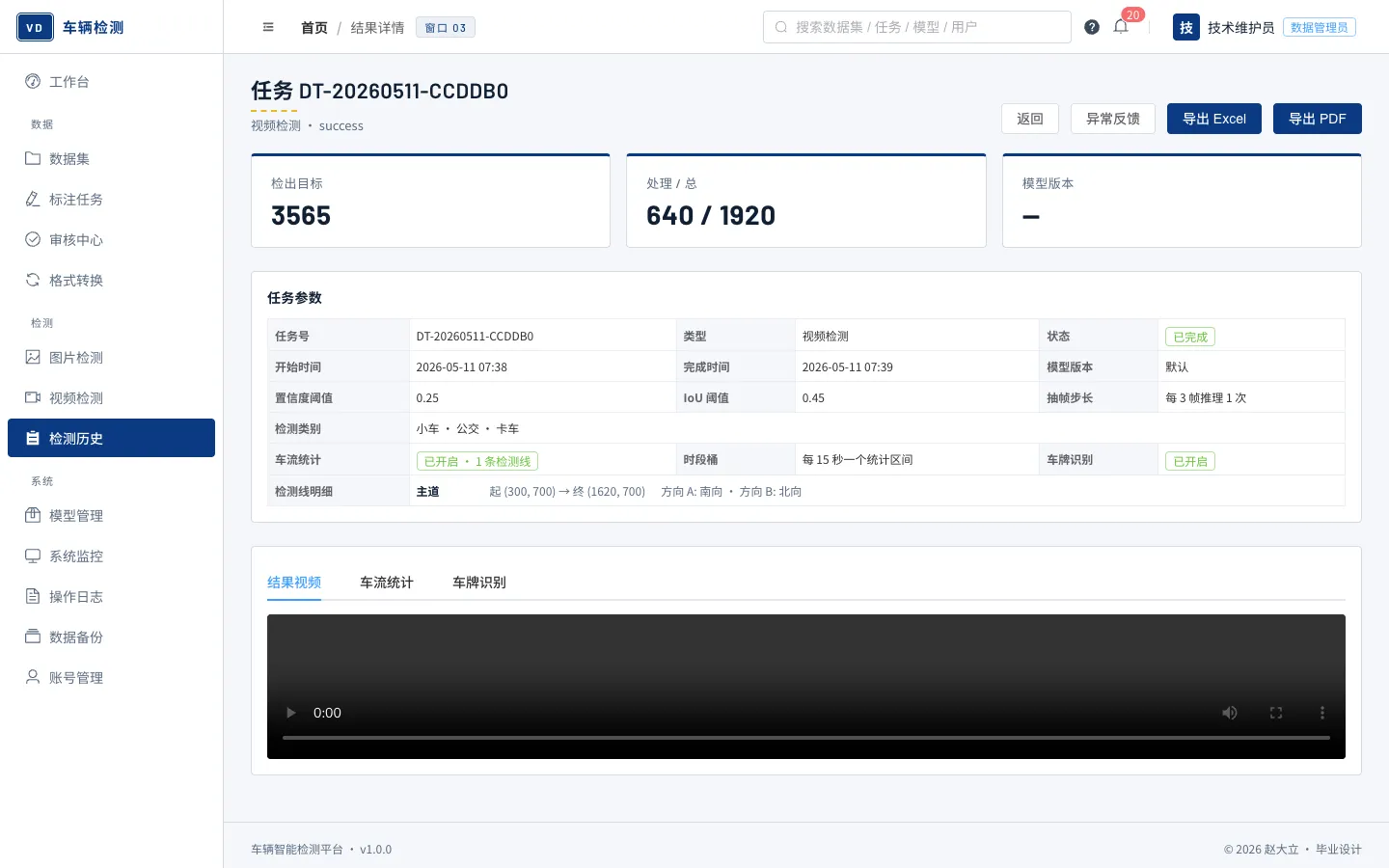This screenshot has width=1389, height=868.
Task: Click the 操作日志 document icon
Action: (x=33, y=597)
